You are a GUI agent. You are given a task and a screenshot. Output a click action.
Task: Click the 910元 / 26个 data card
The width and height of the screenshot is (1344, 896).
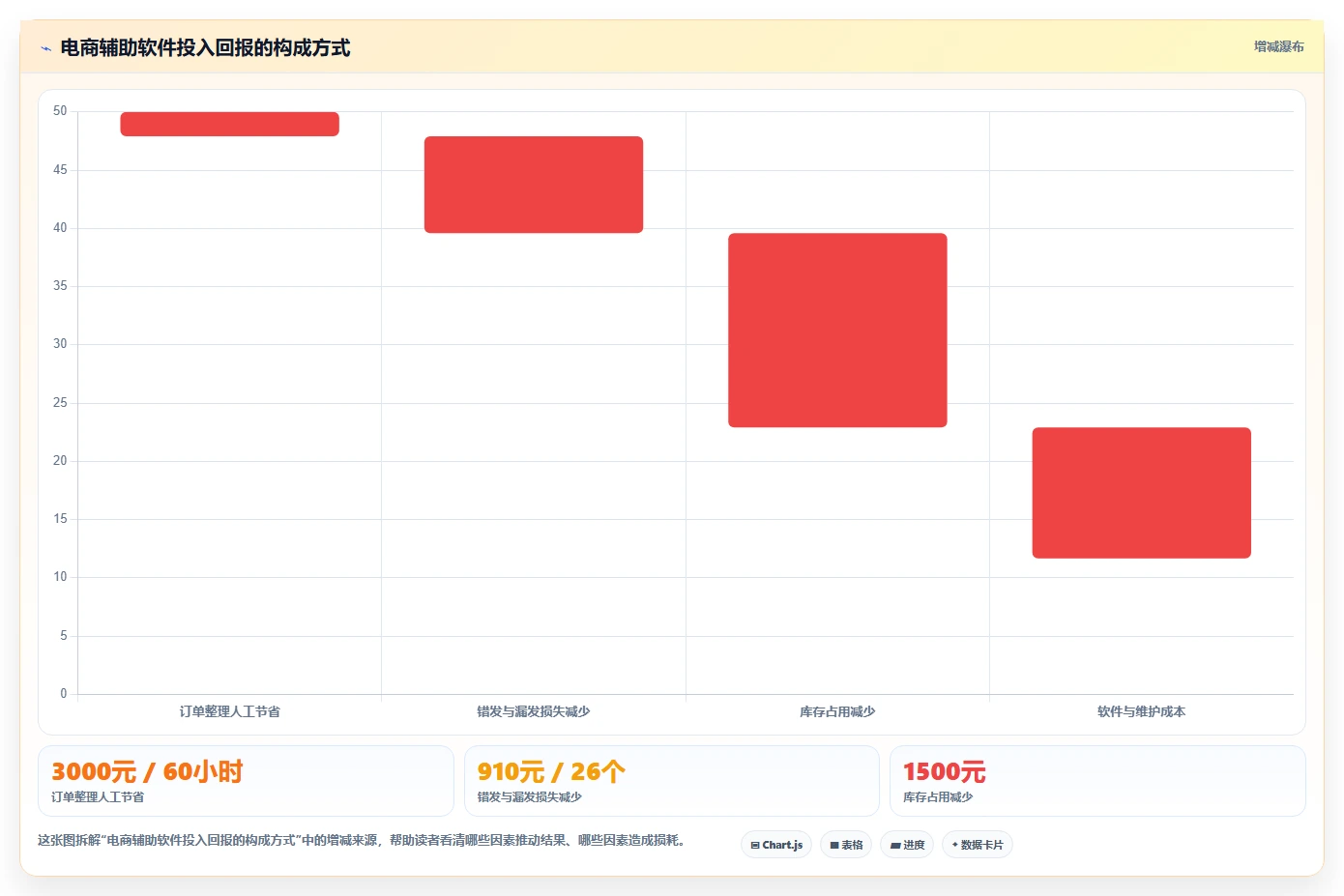[x=672, y=781]
